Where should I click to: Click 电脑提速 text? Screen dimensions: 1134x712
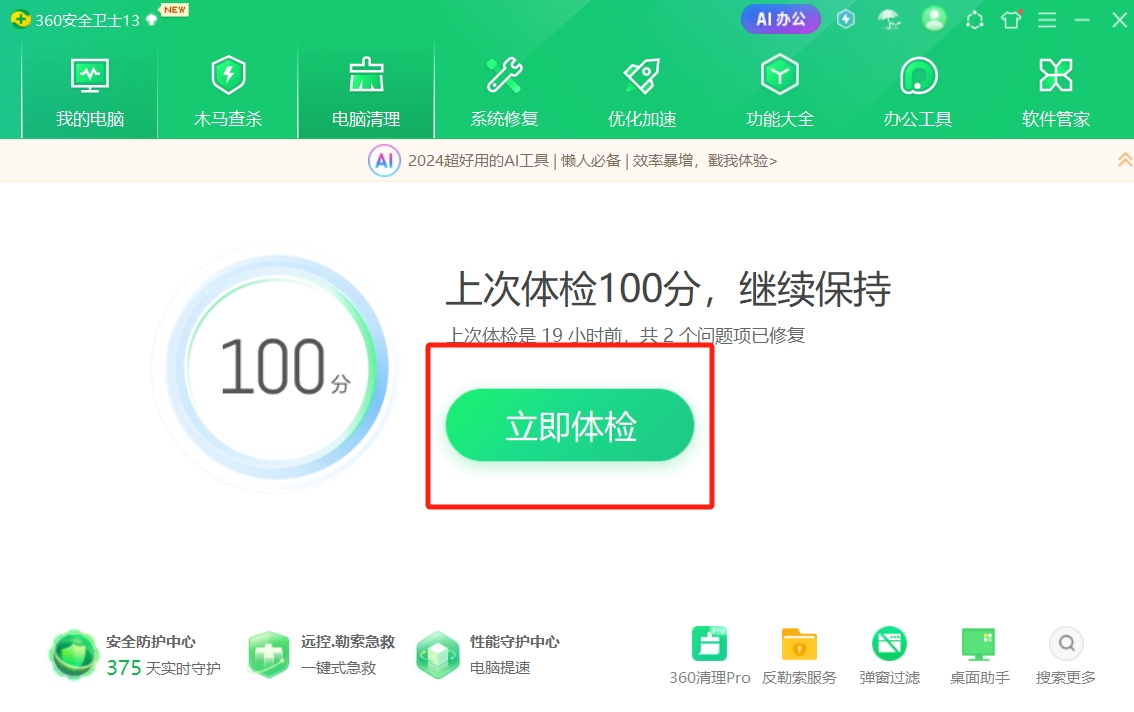(500, 668)
